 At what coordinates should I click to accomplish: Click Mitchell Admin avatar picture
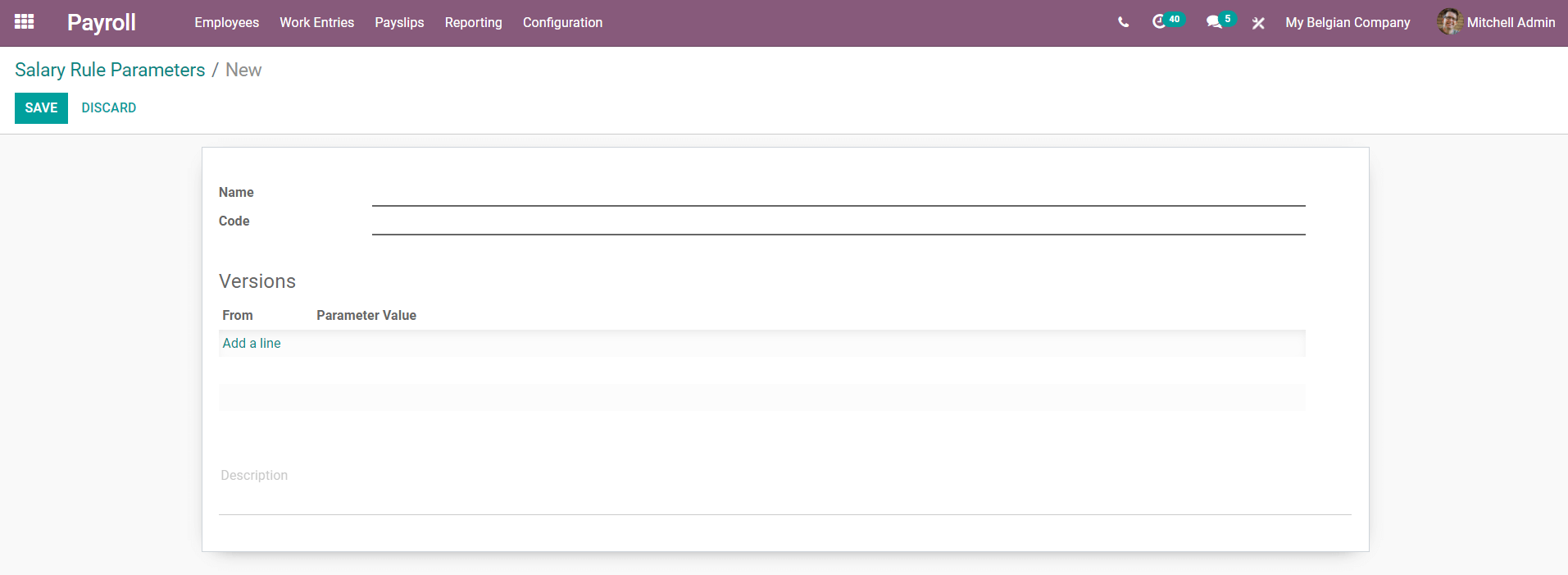pyautogui.click(x=1449, y=22)
